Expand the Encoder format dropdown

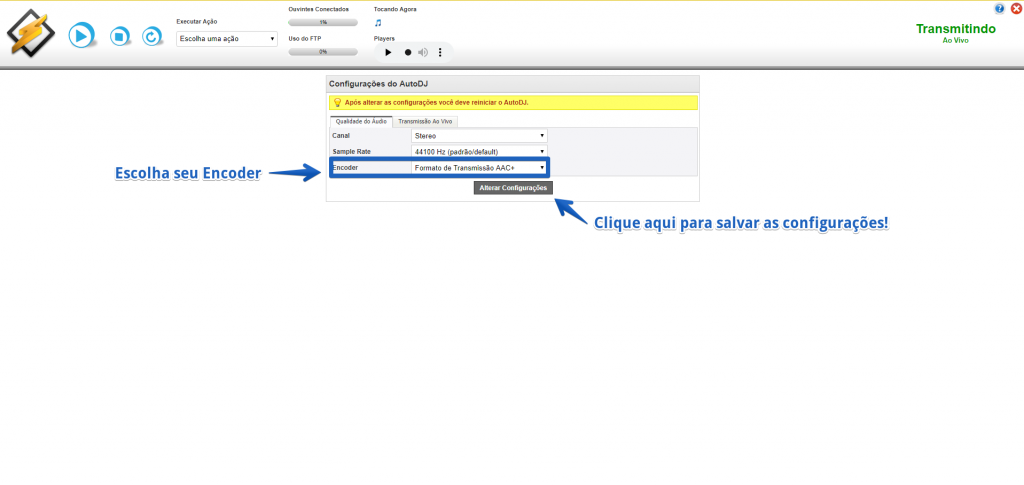[x=480, y=167]
